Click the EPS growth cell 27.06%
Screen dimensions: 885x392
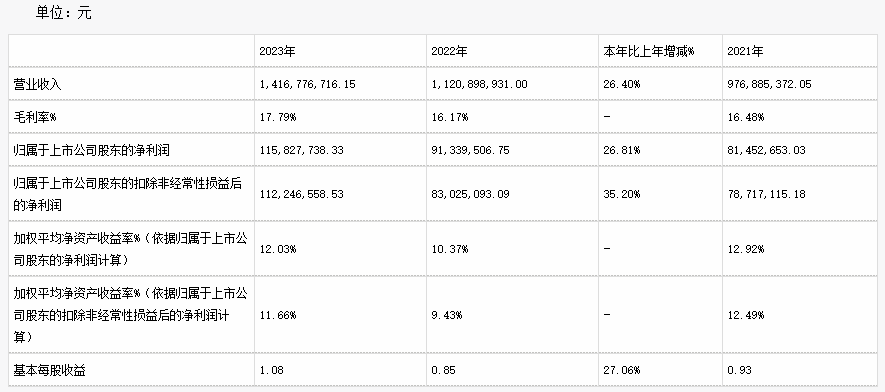(x=622, y=371)
